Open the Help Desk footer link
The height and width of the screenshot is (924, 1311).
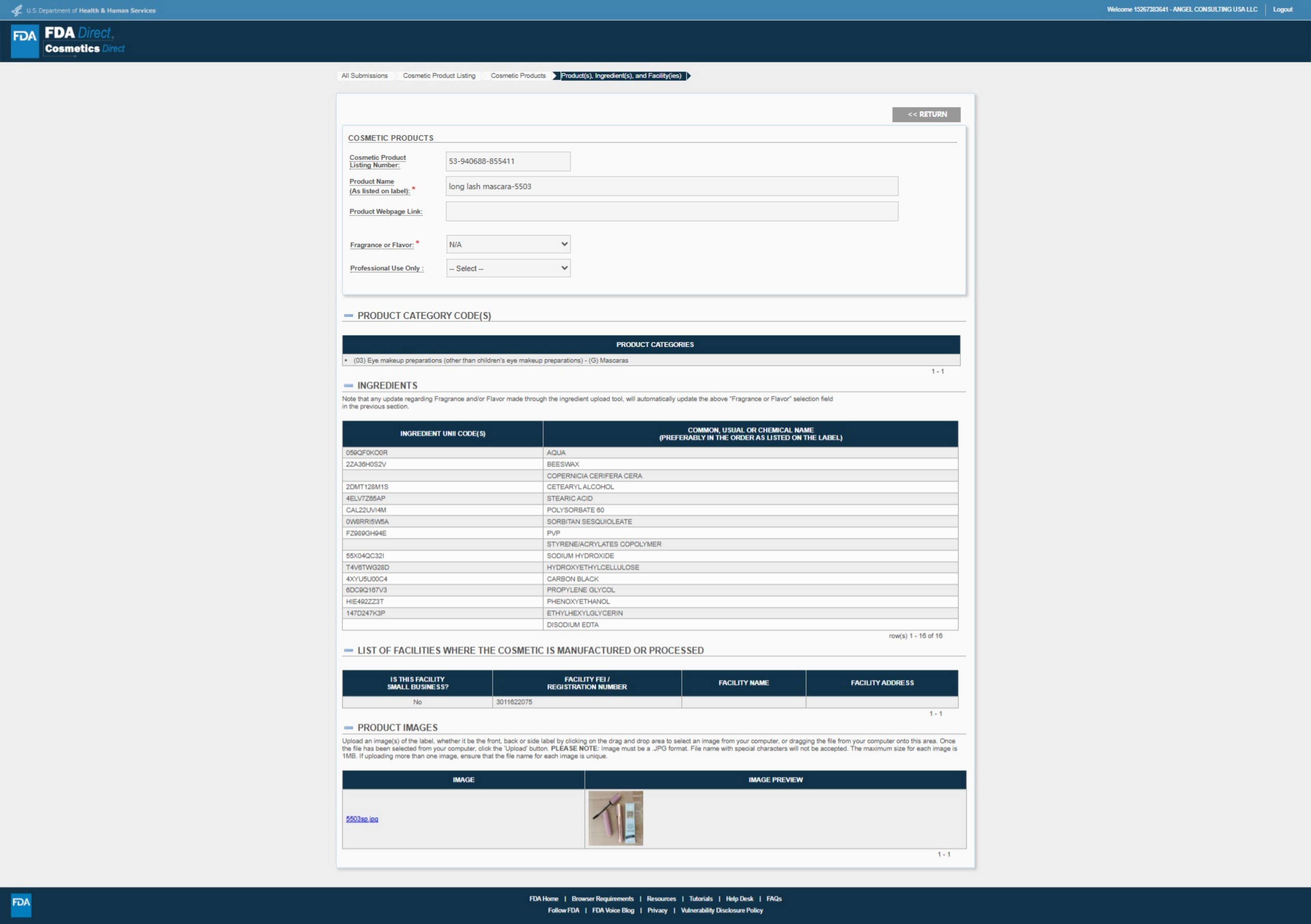[x=739, y=899]
